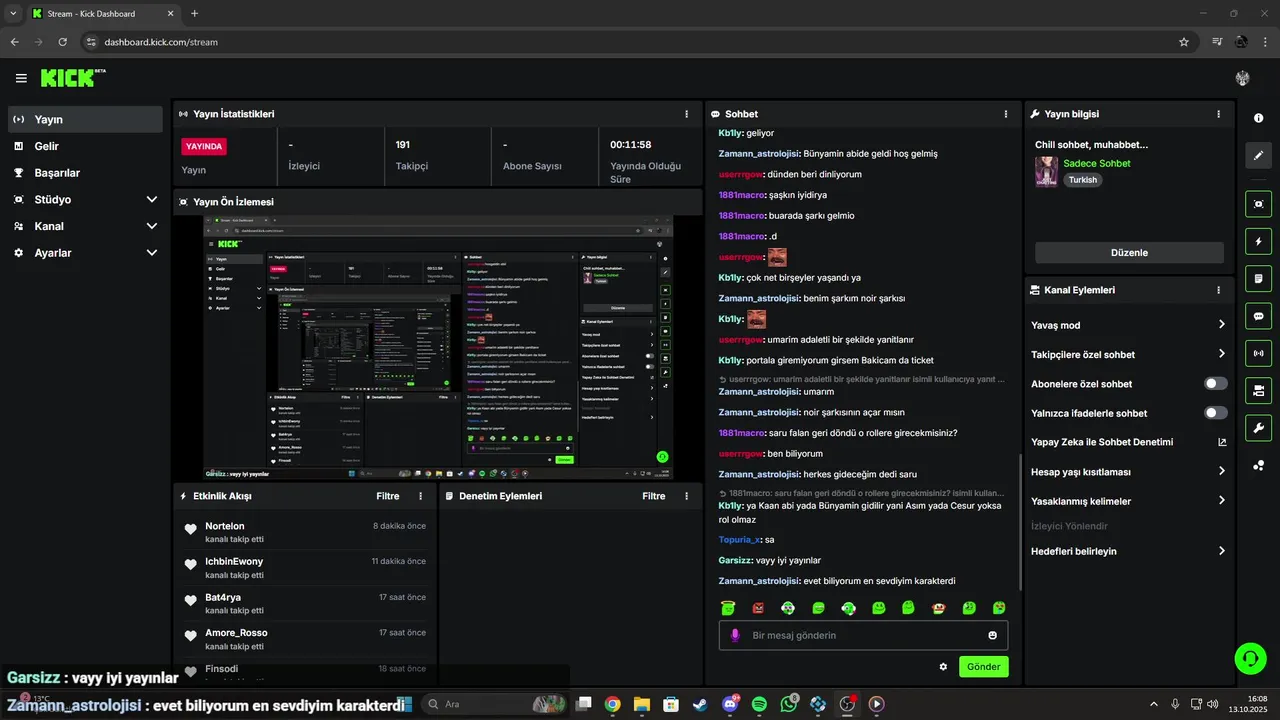Screen dimensions: 1280x720
Task: Click the Kick logo
Action: pyautogui.click(x=73, y=78)
